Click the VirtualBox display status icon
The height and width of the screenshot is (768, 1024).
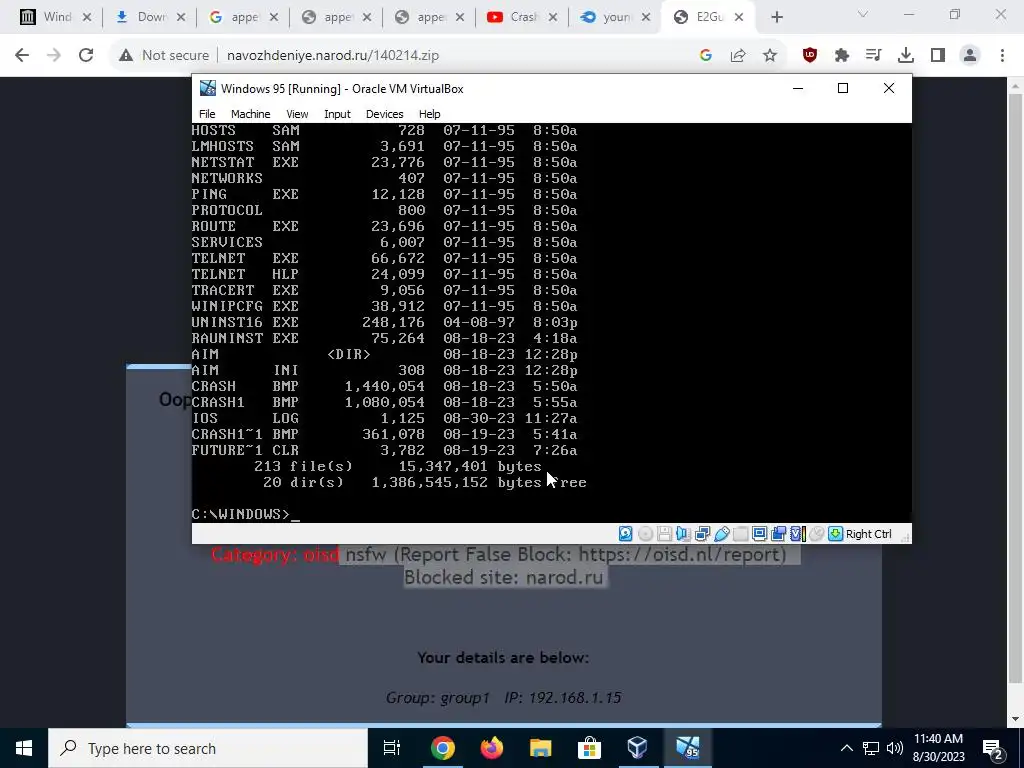[760, 534]
